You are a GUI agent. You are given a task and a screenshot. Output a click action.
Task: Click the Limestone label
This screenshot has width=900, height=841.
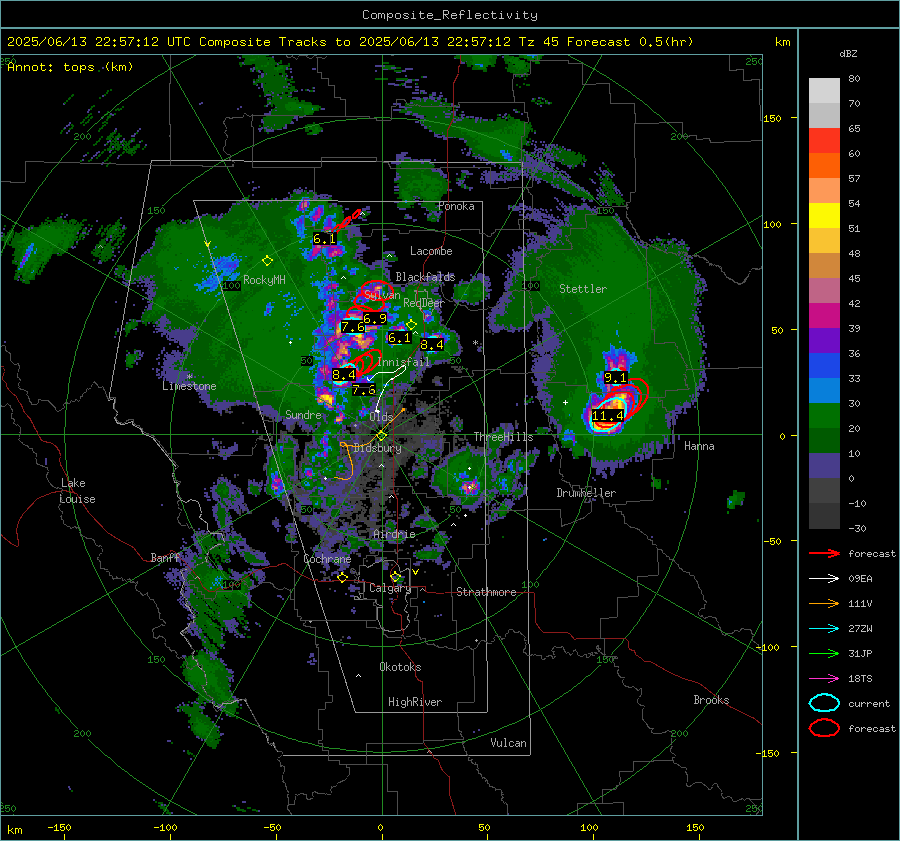189,386
